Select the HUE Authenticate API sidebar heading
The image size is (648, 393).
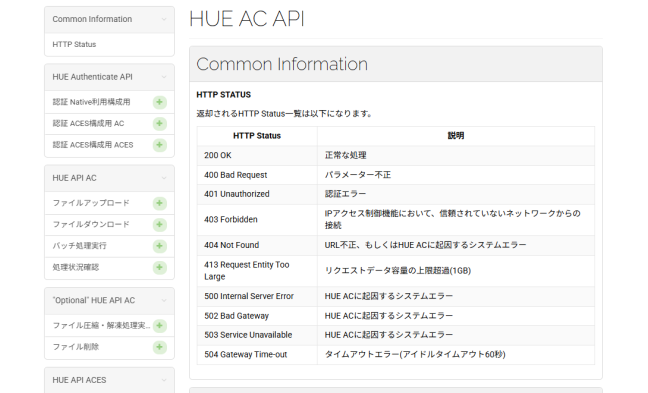[x=92, y=77]
